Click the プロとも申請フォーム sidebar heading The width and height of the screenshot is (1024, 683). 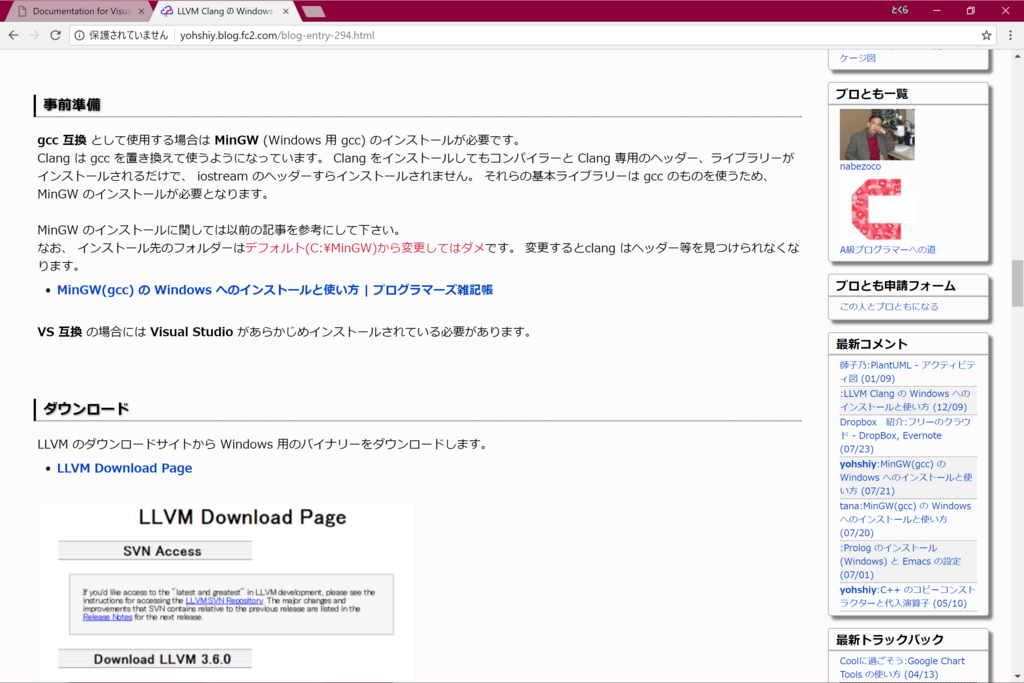coord(895,286)
